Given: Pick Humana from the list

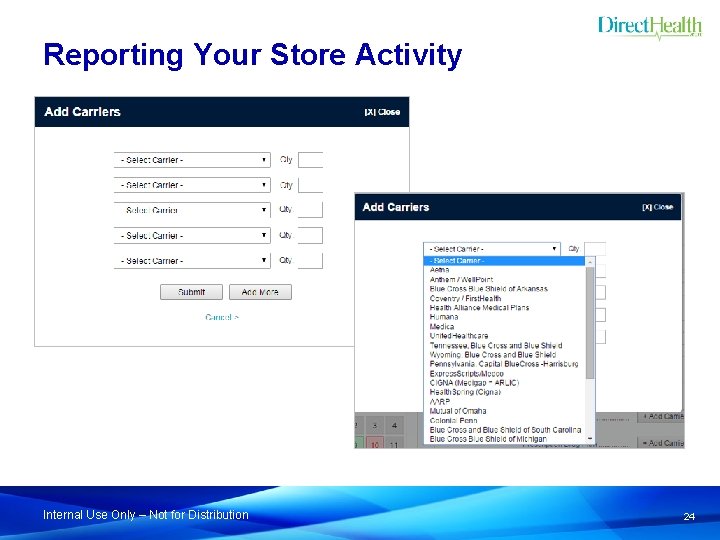Looking at the screenshot, I should tap(504, 317).
